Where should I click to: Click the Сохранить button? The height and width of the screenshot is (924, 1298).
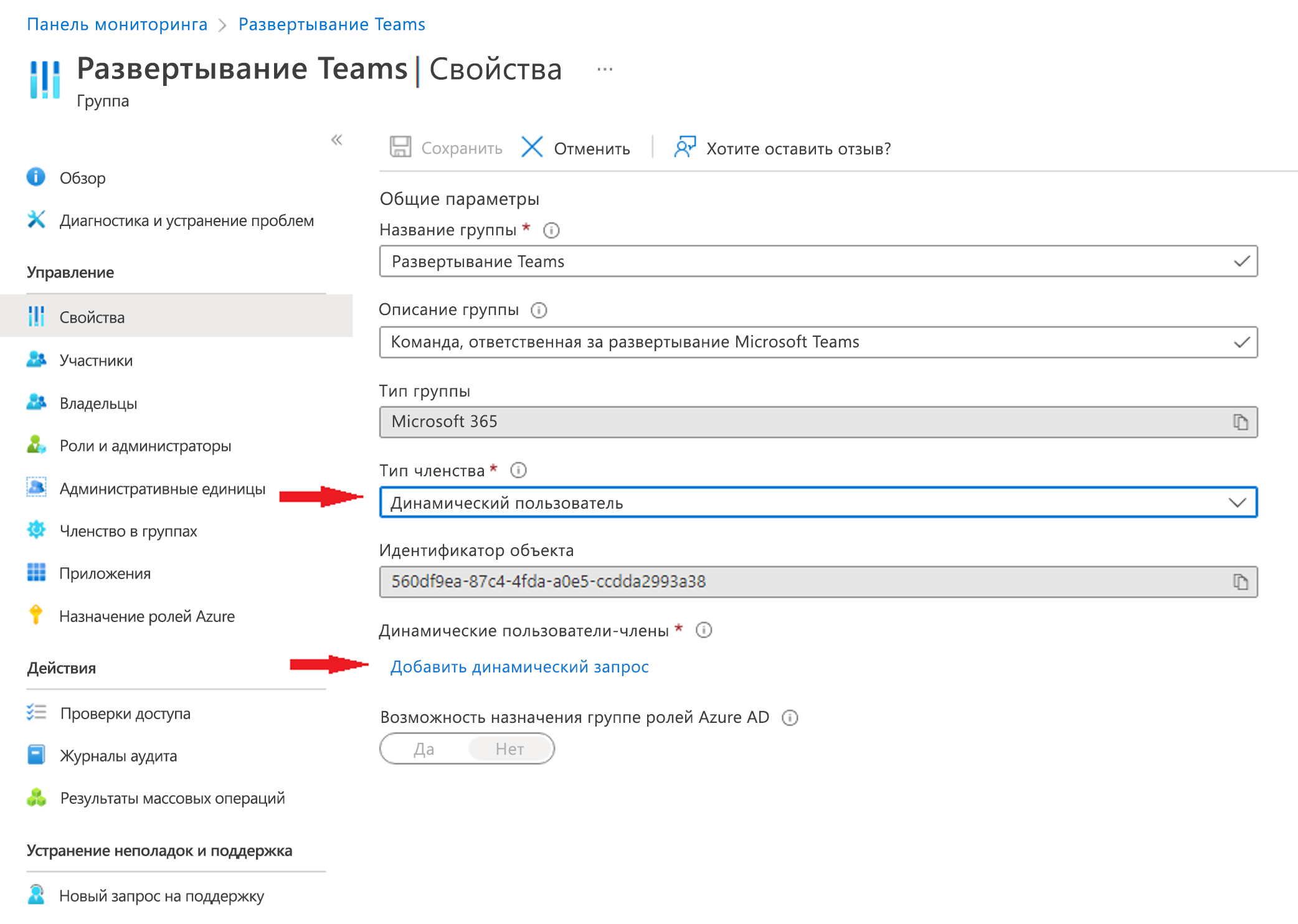click(446, 148)
